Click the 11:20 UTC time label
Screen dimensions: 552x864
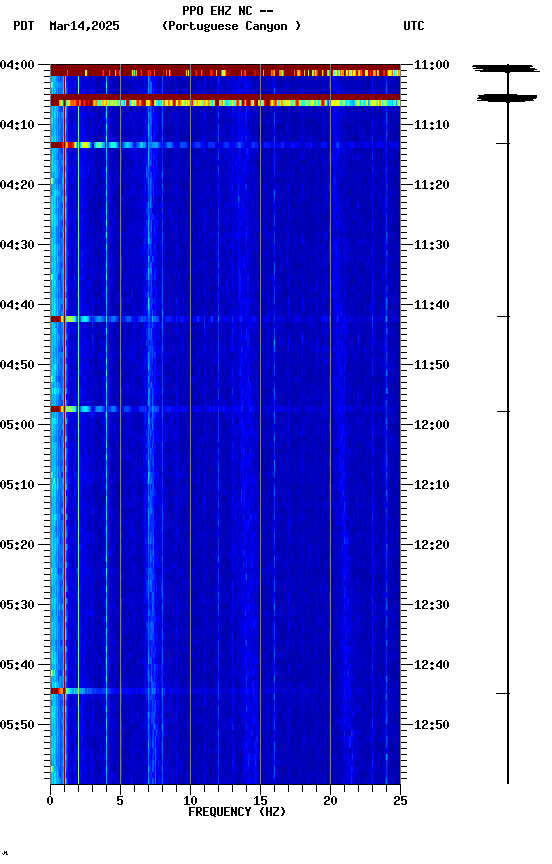click(432, 185)
